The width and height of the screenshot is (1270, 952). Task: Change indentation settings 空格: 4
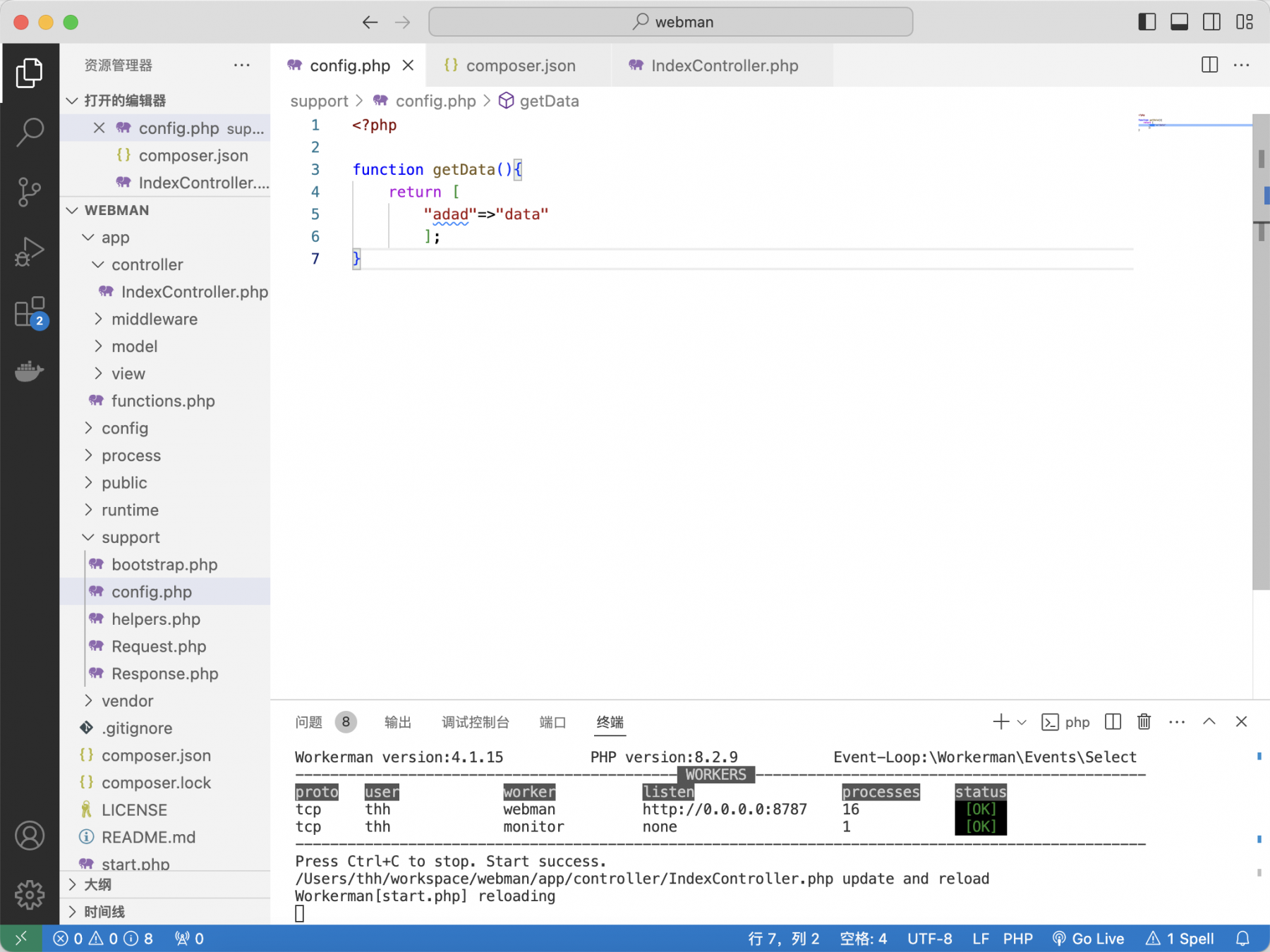[863, 938]
